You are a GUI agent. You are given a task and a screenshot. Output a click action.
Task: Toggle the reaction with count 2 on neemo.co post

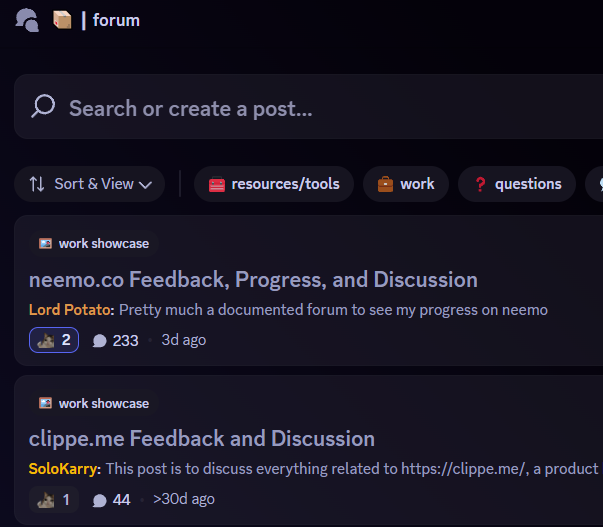(x=54, y=340)
